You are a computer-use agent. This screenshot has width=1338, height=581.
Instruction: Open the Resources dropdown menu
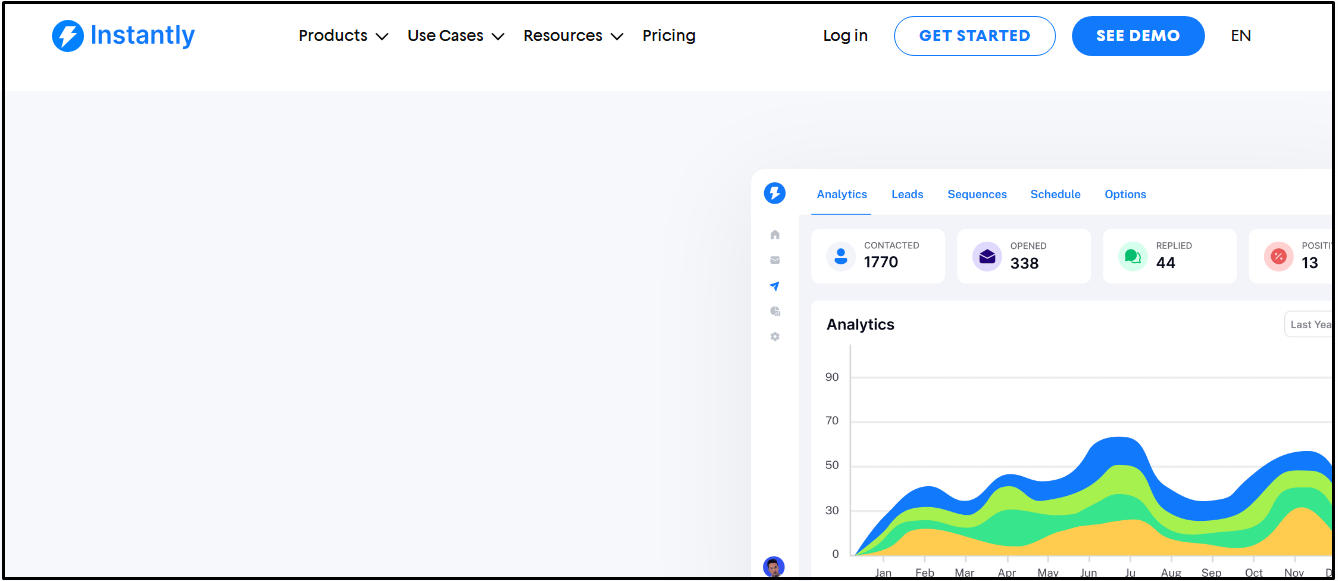pos(573,36)
